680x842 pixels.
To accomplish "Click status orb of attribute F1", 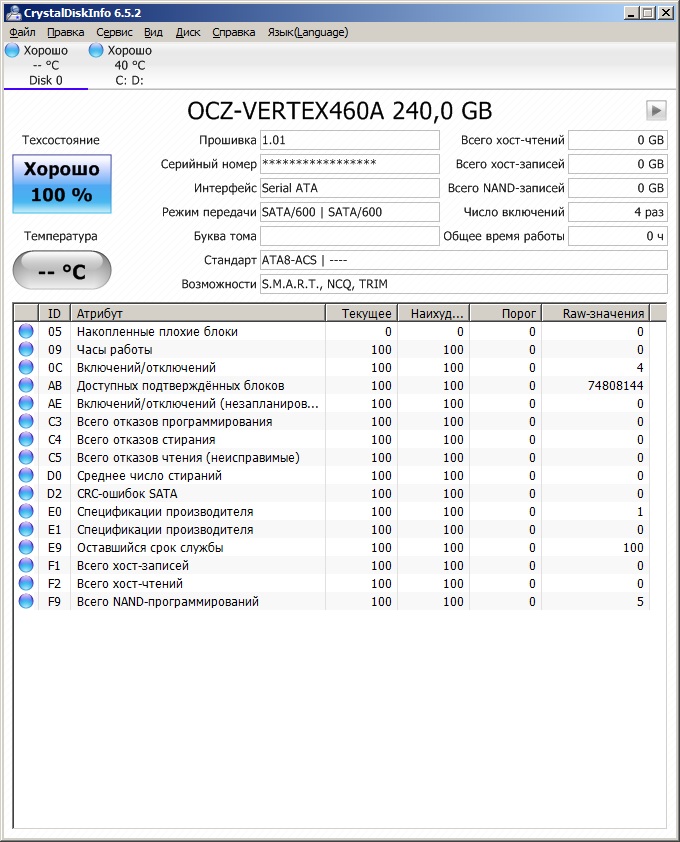I will click(26, 565).
